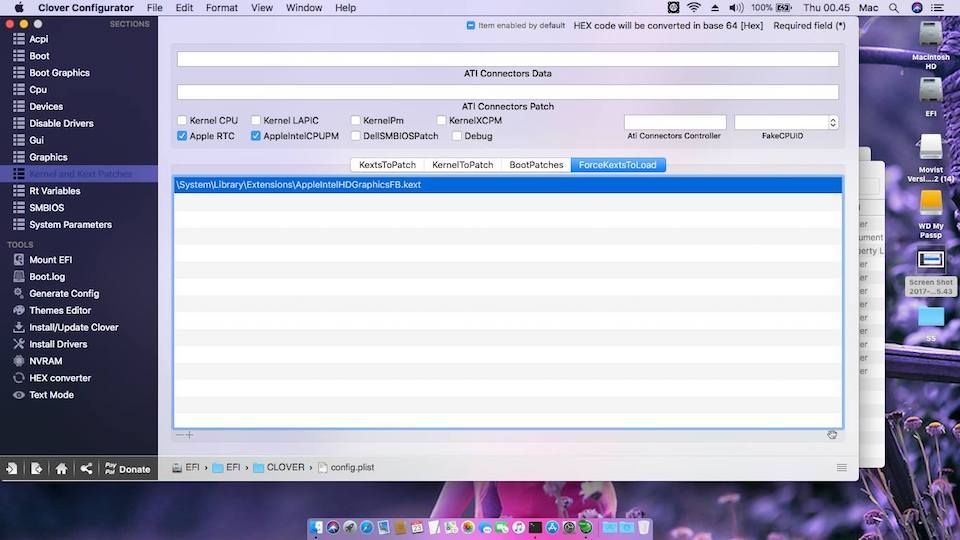Click the home icon in bottom toolbar
The height and width of the screenshot is (540, 960).
pyautogui.click(x=61, y=468)
